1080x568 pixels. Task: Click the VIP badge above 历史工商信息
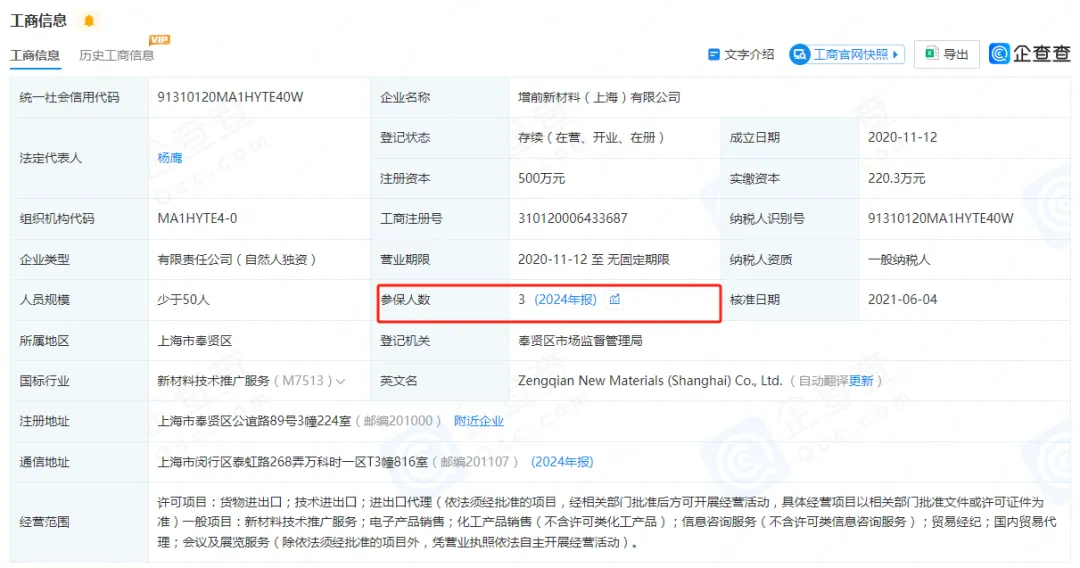click(x=160, y=40)
